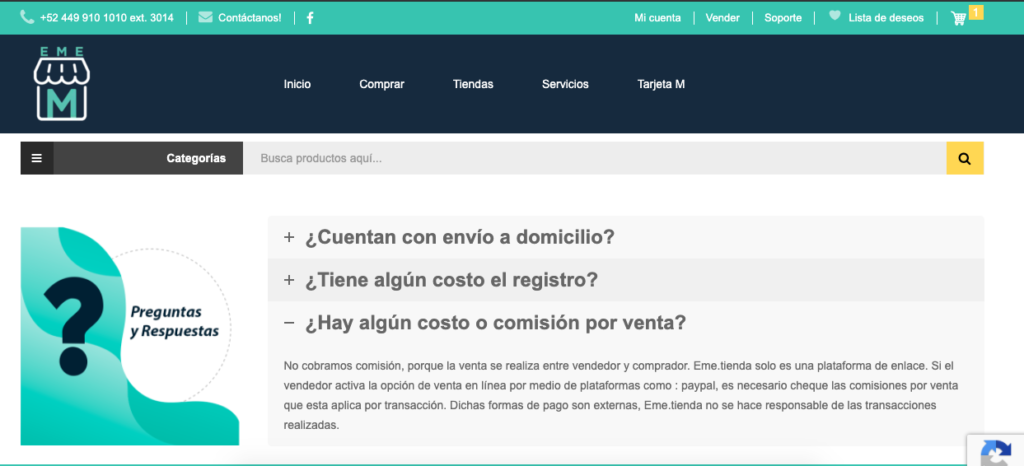Collapse the ¿Hay algún costo o comisión por venta? question
The width and height of the screenshot is (1024, 466).
(x=495, y=323)
